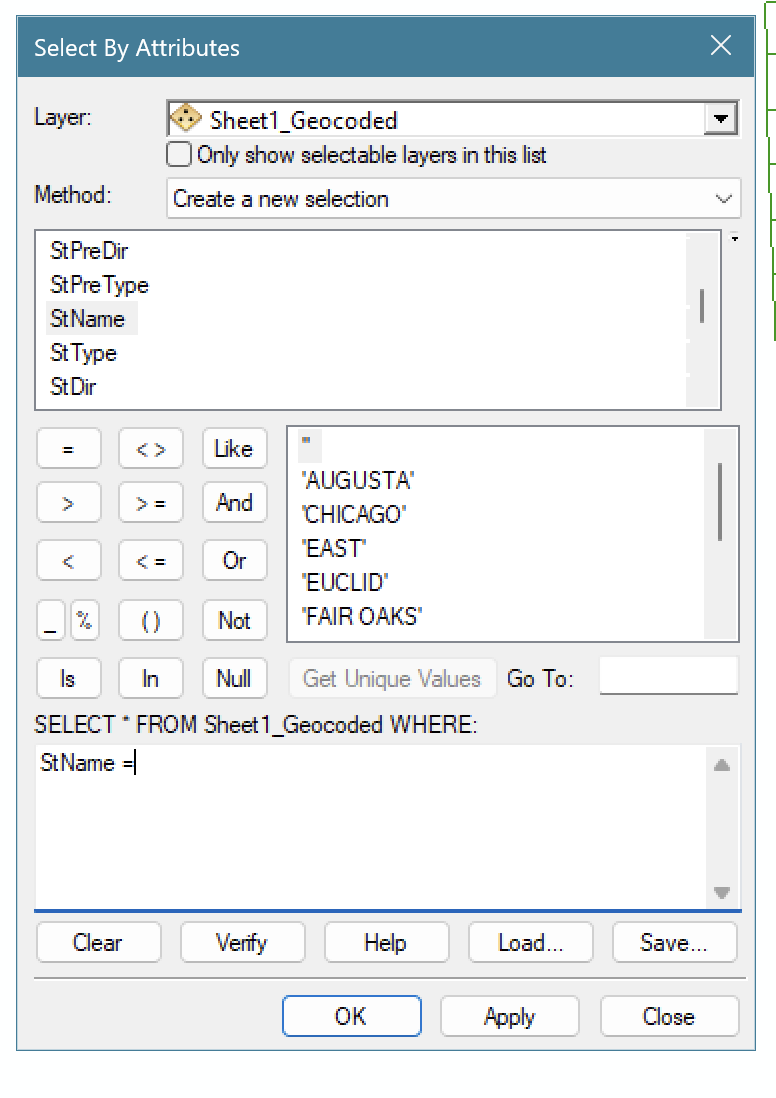Click the And operator button
The image size is (776, 1098).
point(234,504)
